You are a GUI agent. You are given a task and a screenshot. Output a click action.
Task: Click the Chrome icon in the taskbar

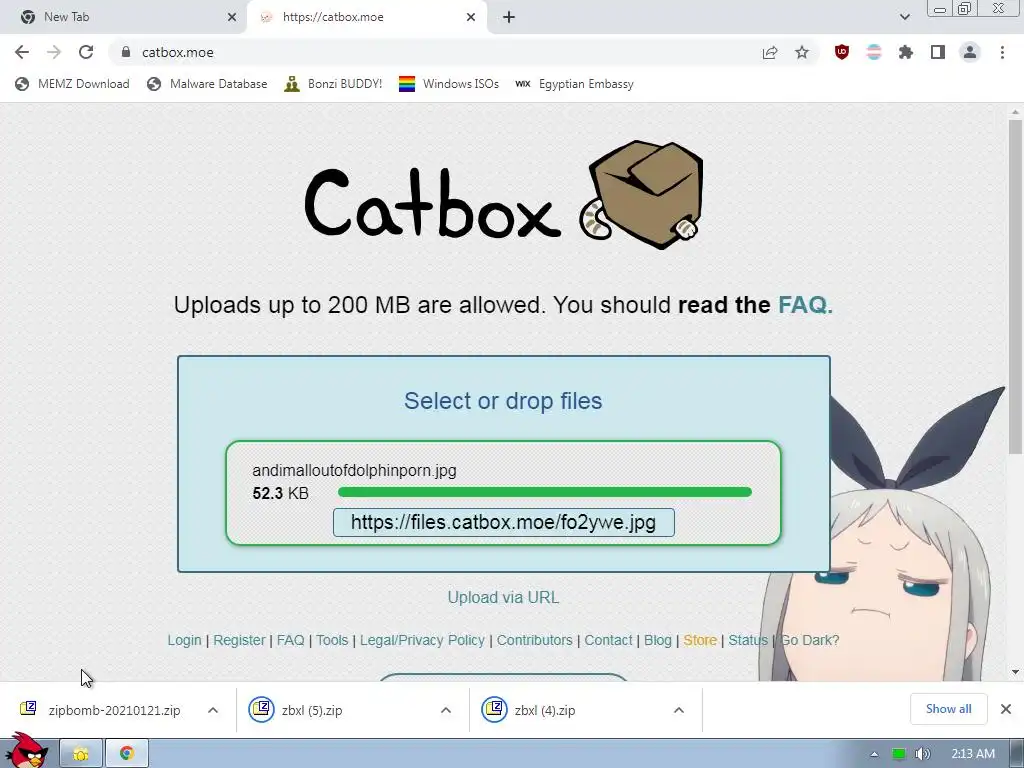point(127,754)
